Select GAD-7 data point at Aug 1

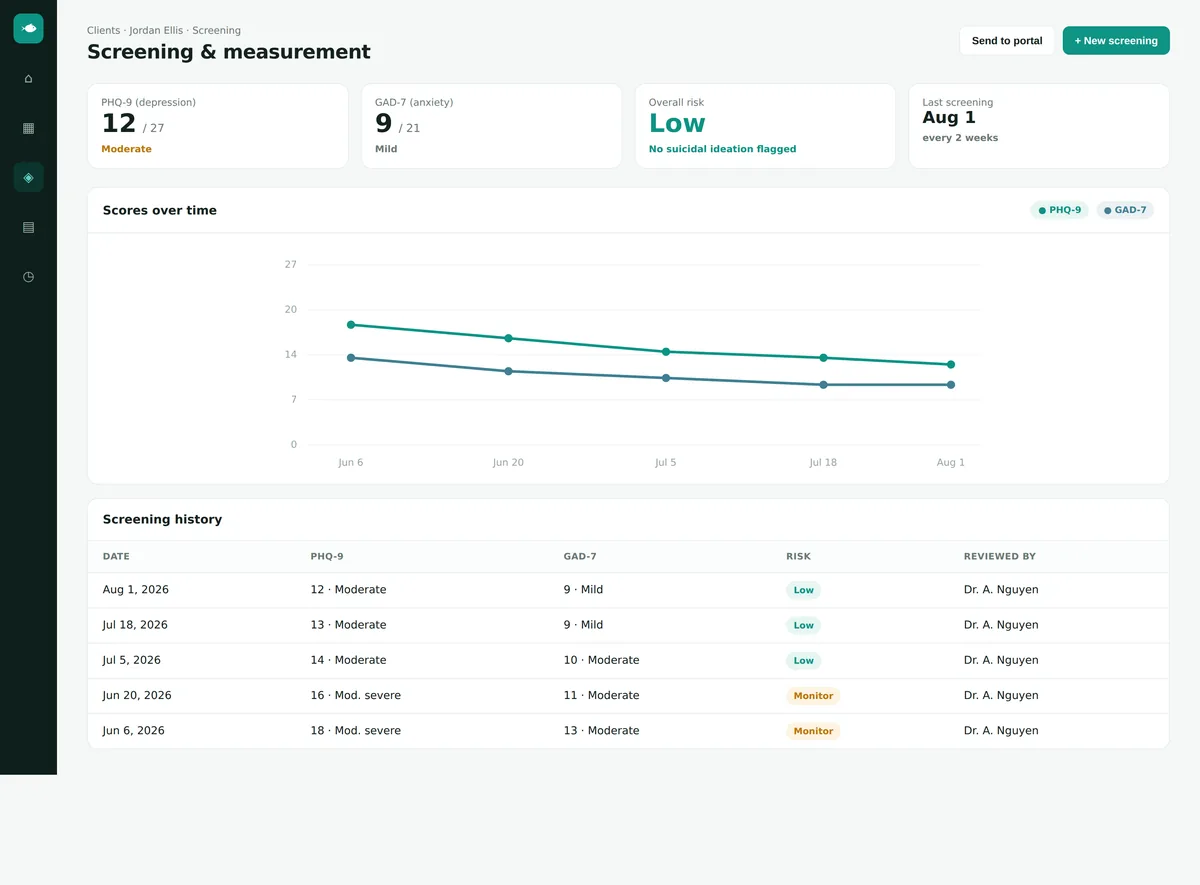click(951, 385)
